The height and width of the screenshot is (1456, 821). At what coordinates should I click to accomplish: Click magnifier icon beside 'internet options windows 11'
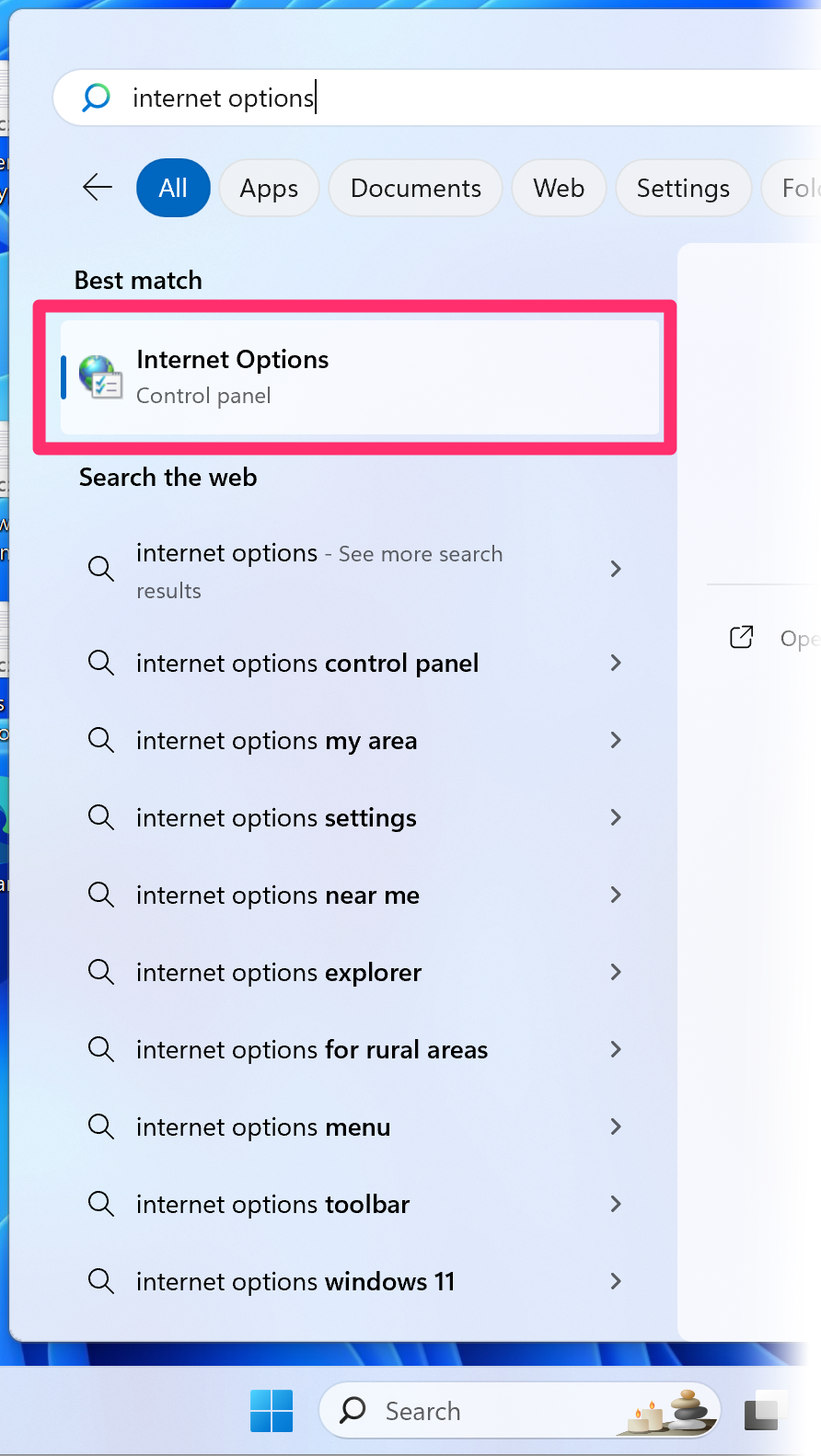tap(101, 1281)
